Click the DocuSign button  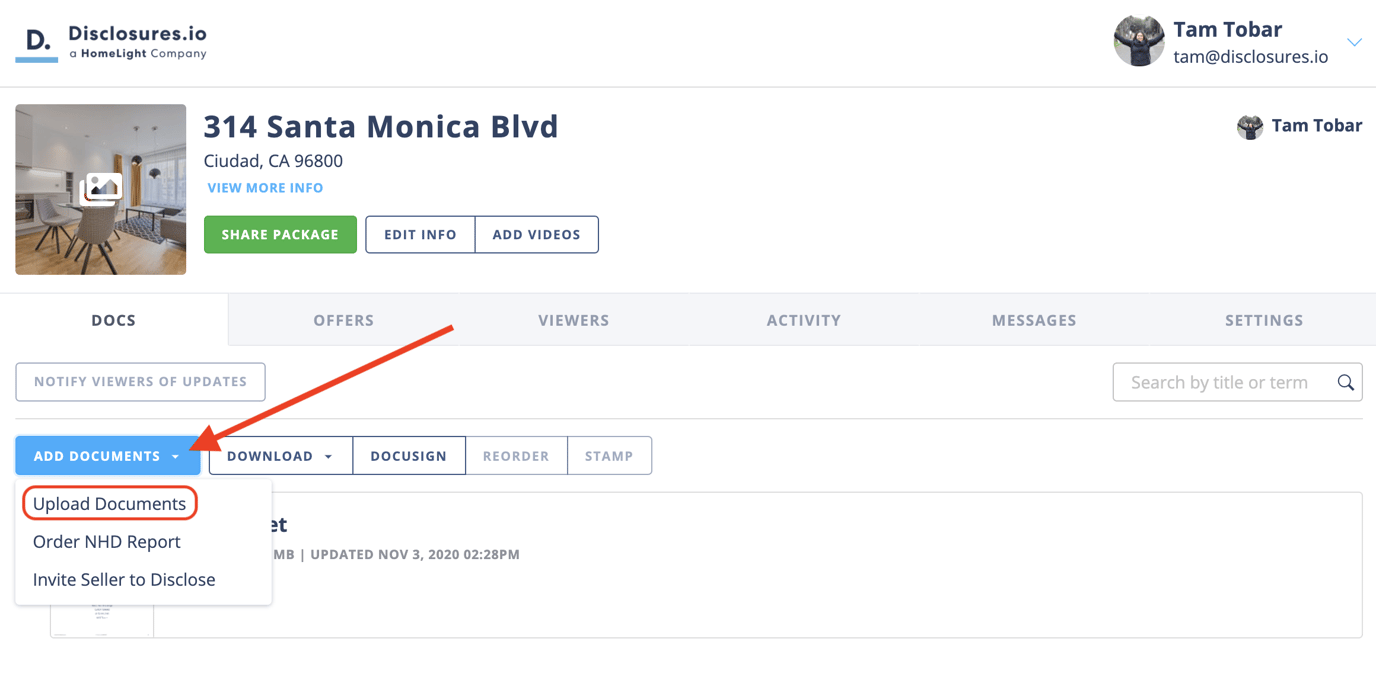[x=409, y=456]
